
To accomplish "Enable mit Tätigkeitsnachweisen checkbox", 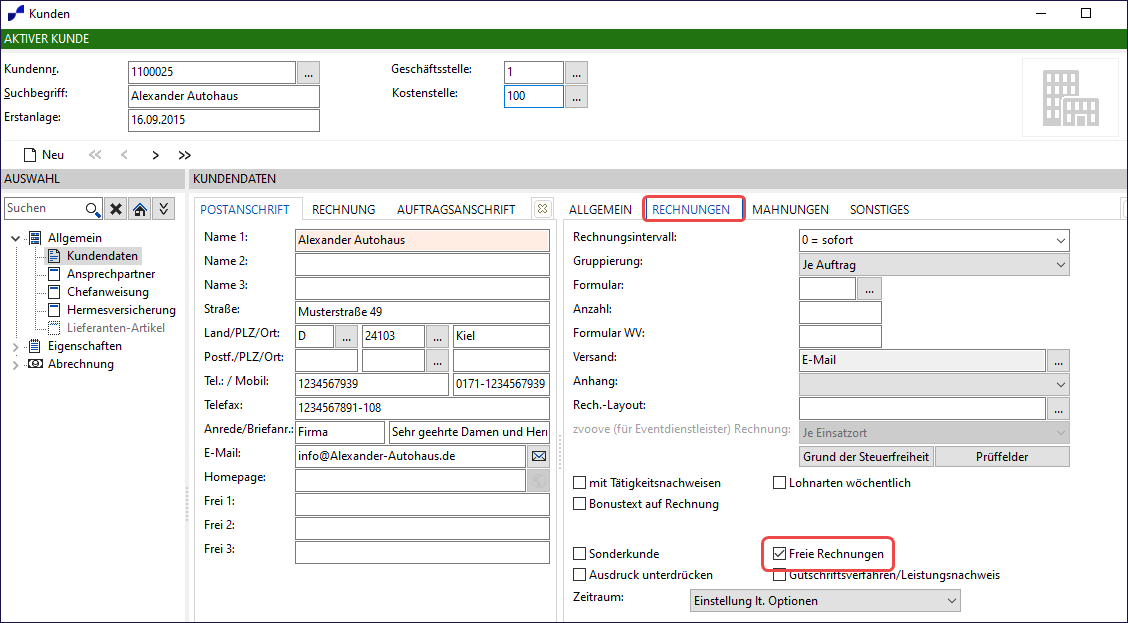I will [x=579, y=483].
